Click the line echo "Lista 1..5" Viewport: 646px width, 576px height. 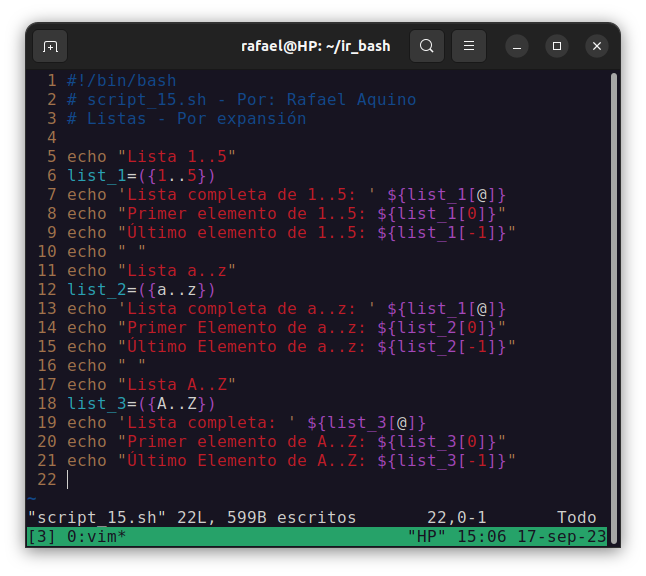(x=151, y=157)
